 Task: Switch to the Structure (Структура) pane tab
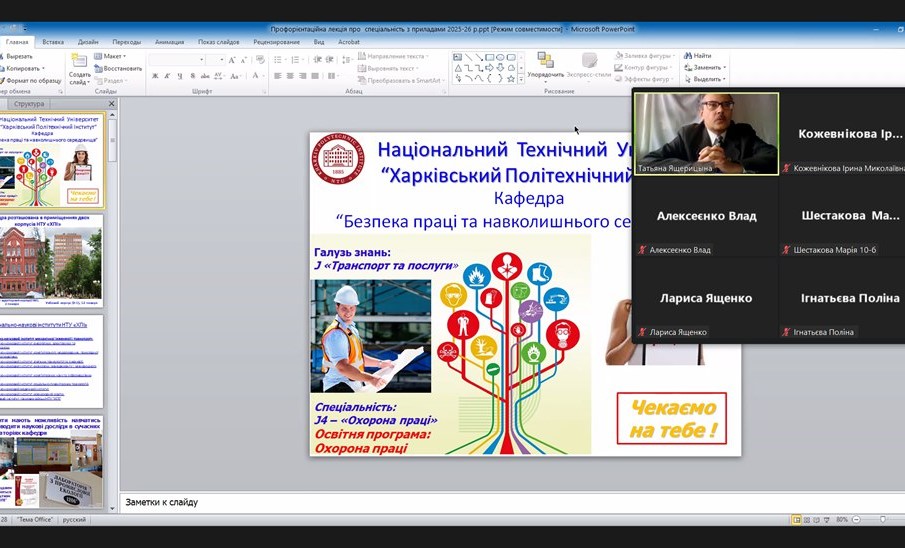pos(29,104)
